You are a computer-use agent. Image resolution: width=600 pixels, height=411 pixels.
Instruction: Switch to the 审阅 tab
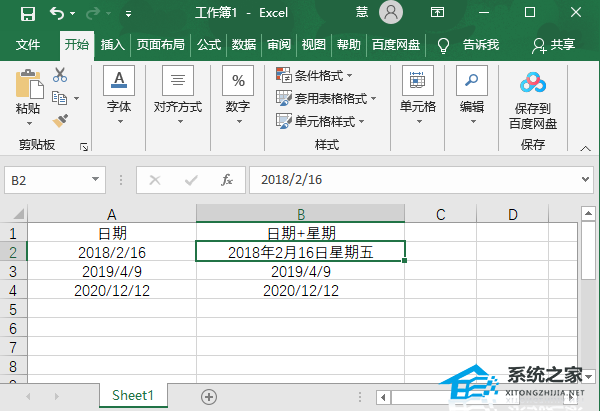(x=279, y=45)
